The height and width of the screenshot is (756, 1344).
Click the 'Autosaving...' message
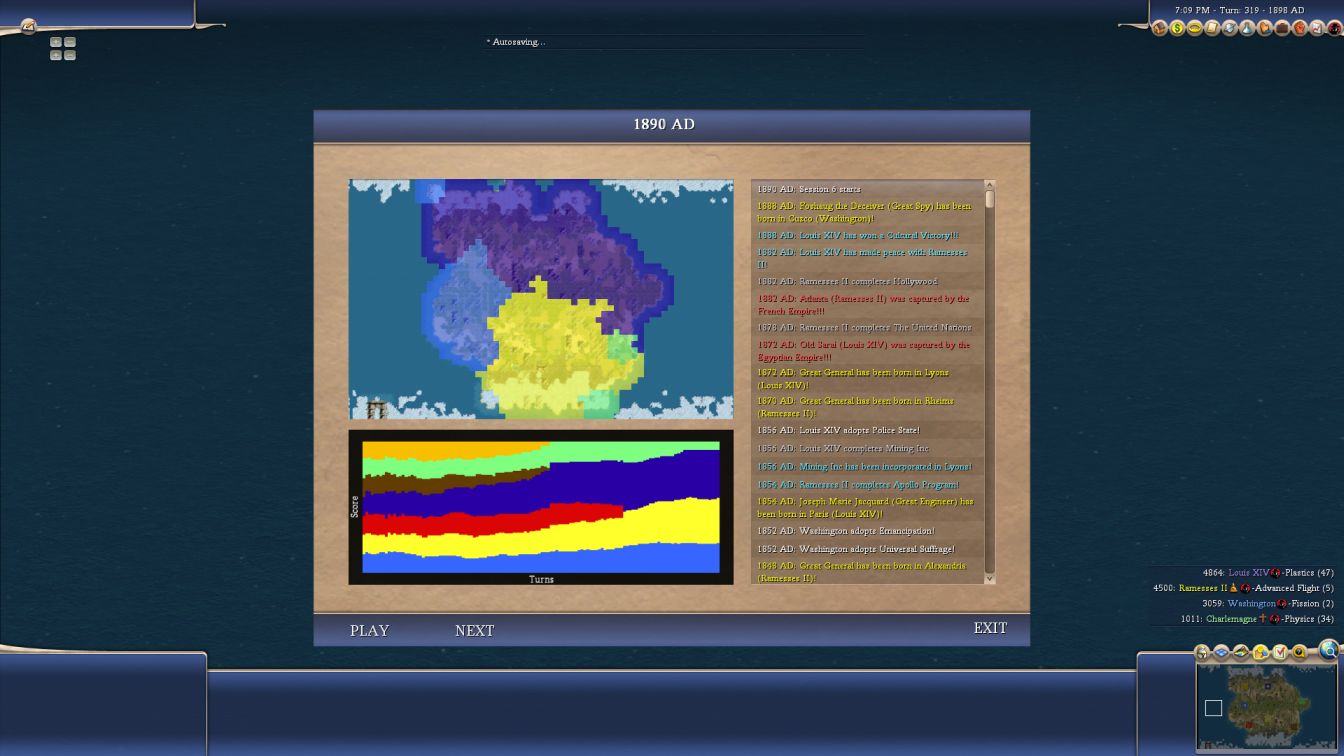pos(516,42)
